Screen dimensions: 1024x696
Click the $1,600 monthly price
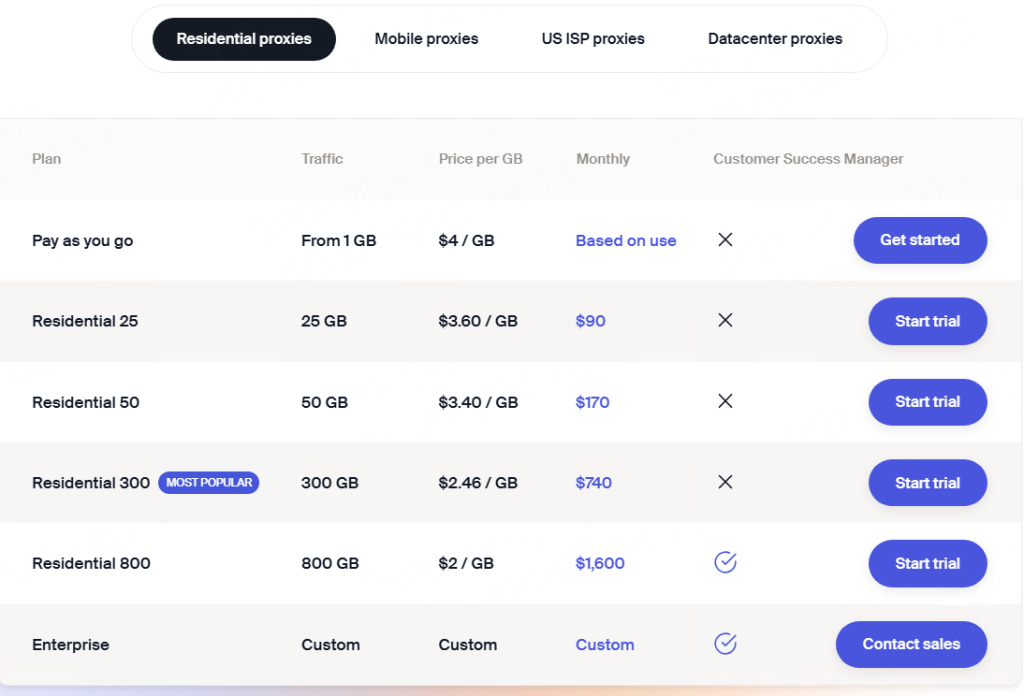tap(600, 564)
